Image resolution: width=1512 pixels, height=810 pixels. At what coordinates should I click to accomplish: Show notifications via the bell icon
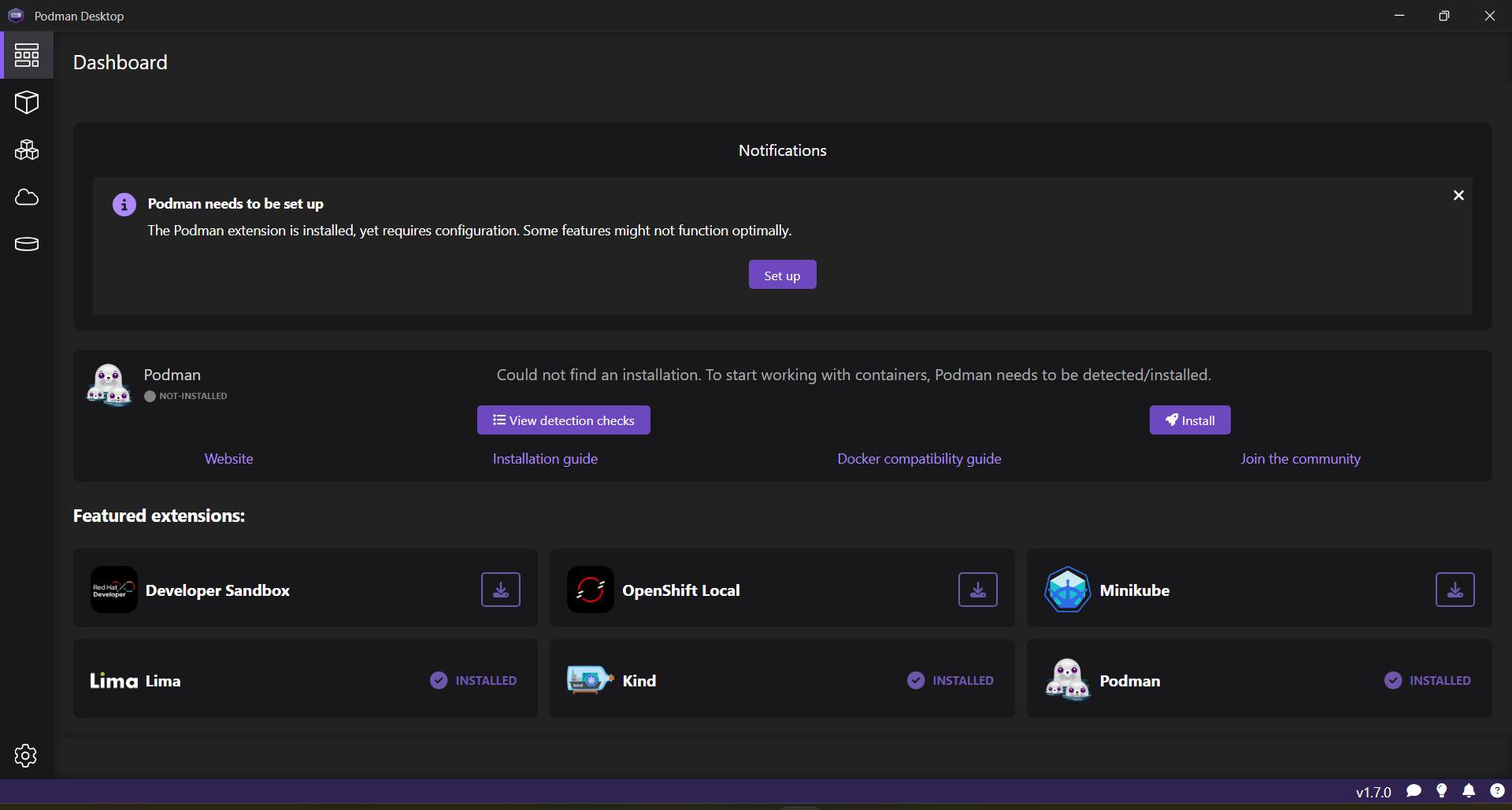click(1469, 791)
